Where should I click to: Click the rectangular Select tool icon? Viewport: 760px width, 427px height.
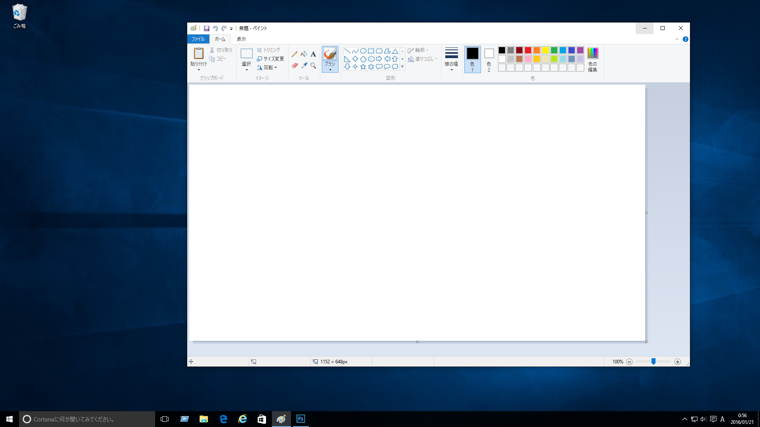(246, 53)
